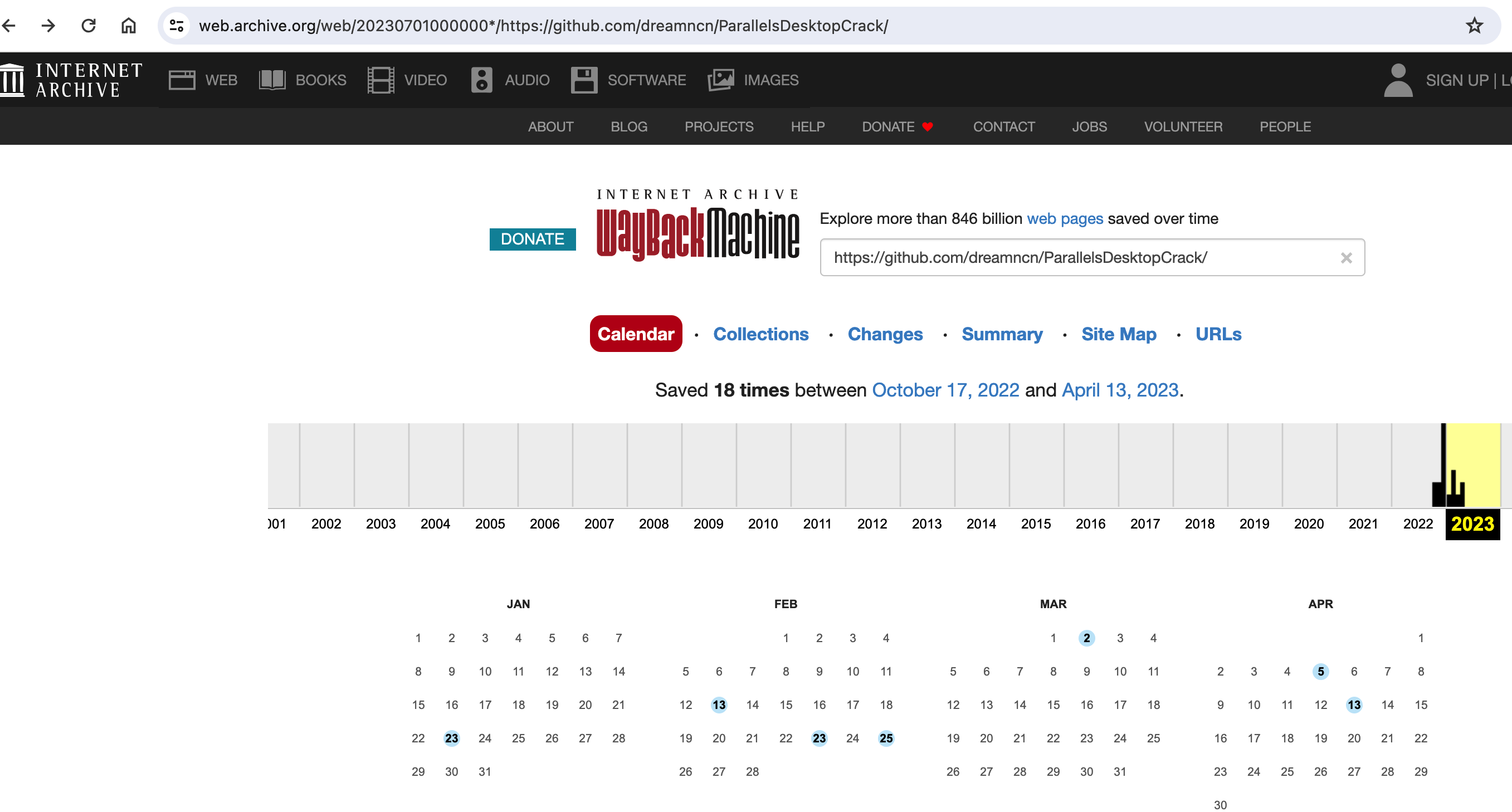Open the Software floppy disk icon
The image size is (1512, 812).
coord(583,80)
